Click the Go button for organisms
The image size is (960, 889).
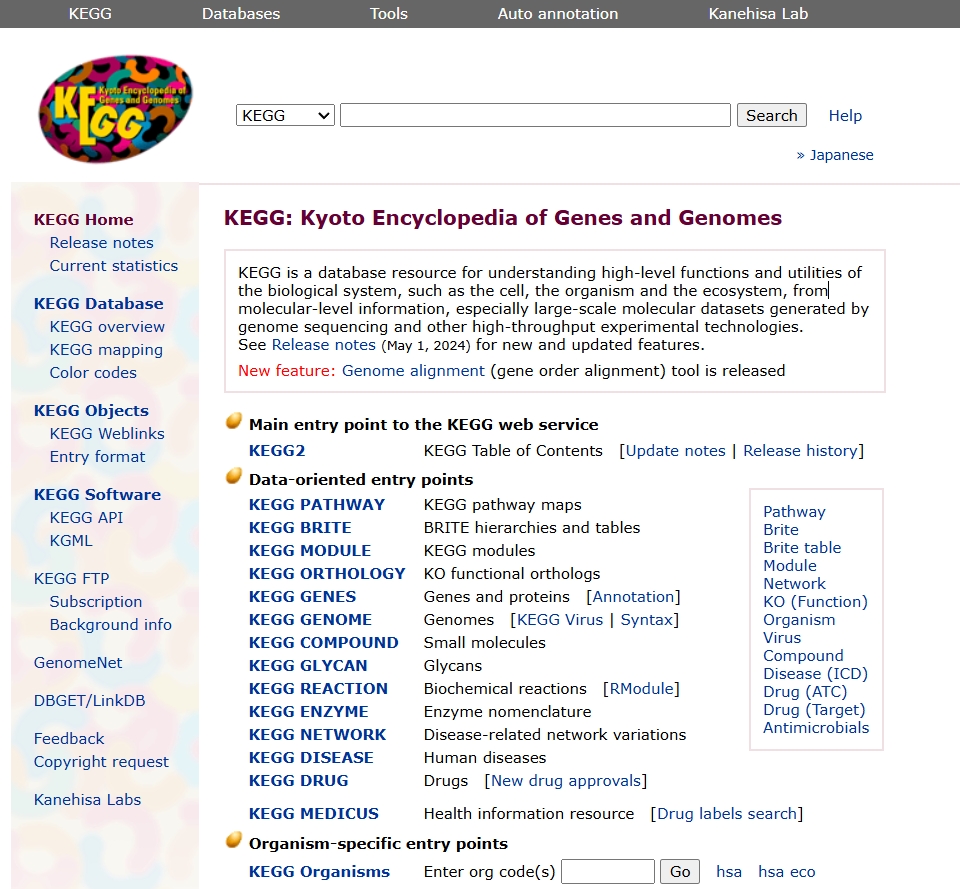point(680,871)
